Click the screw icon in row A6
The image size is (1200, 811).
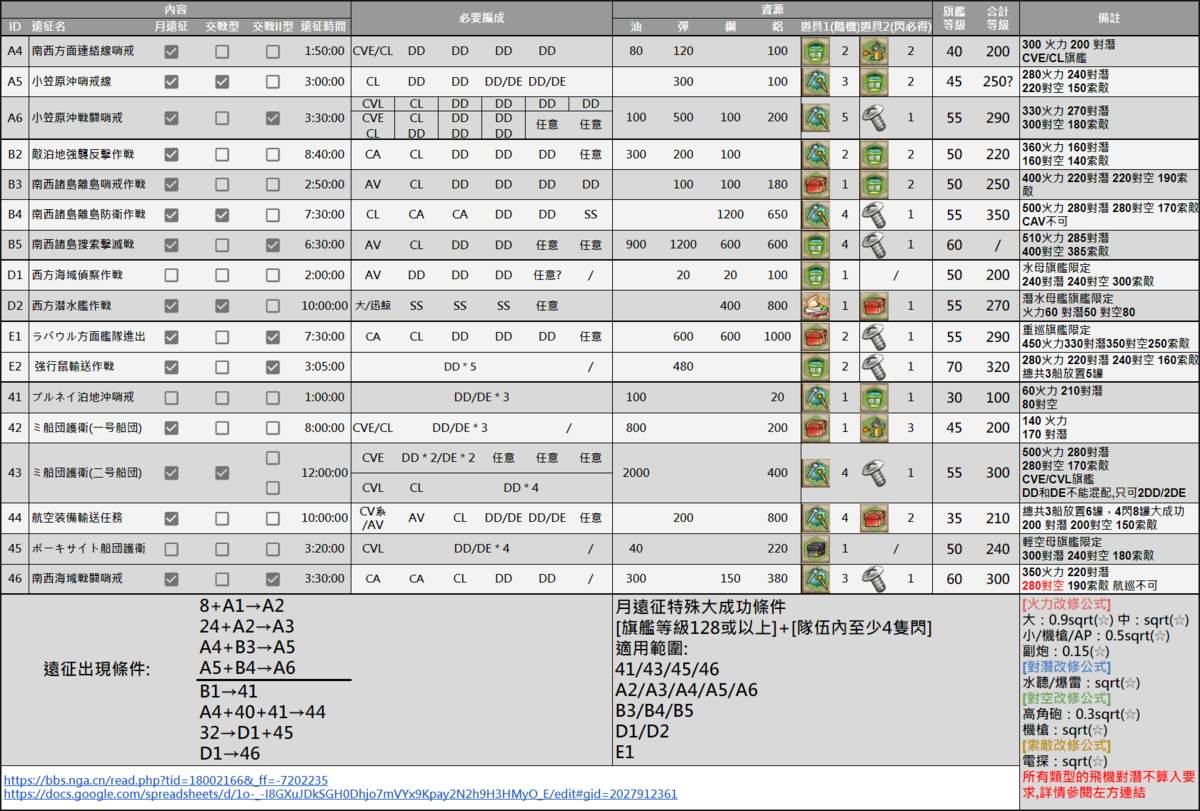pyautogui.click(x=875, y=118)
